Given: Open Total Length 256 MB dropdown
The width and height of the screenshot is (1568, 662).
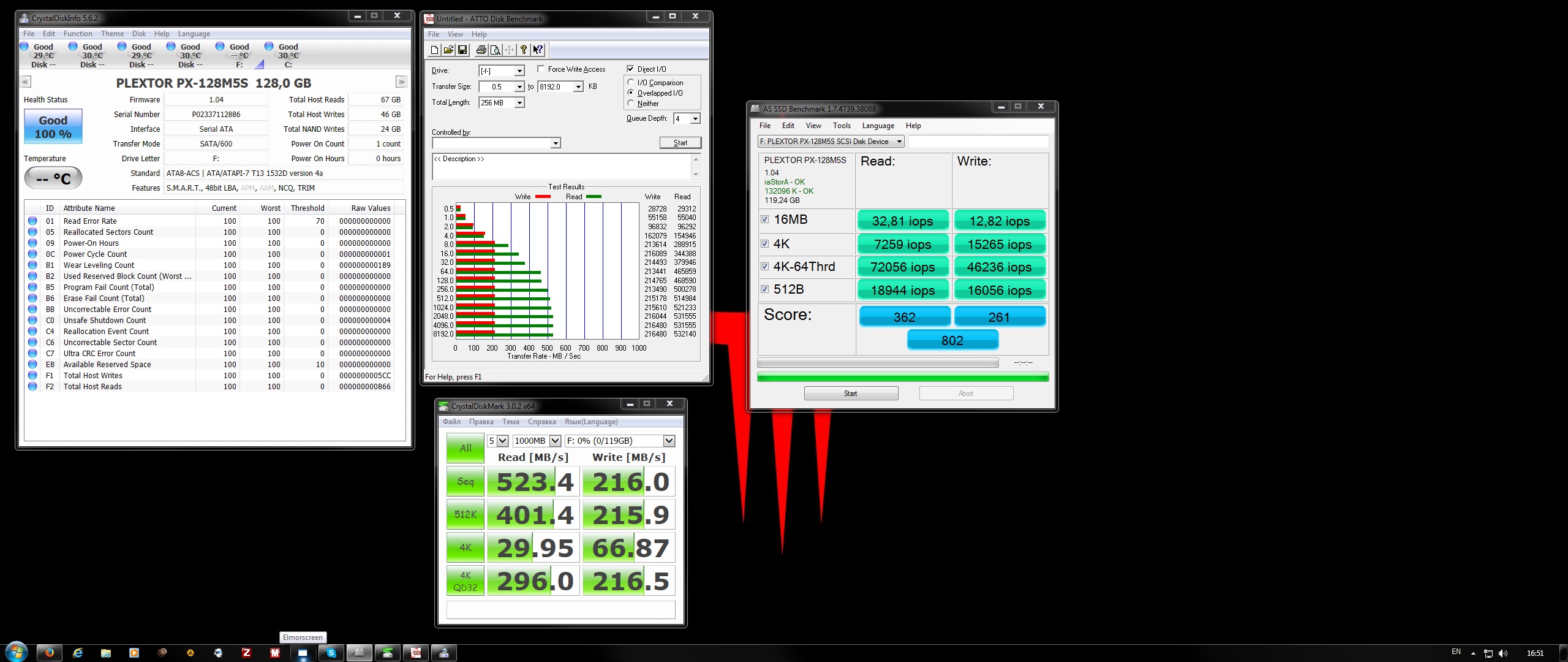Looking at the screenshot, I should coord(519,103).
